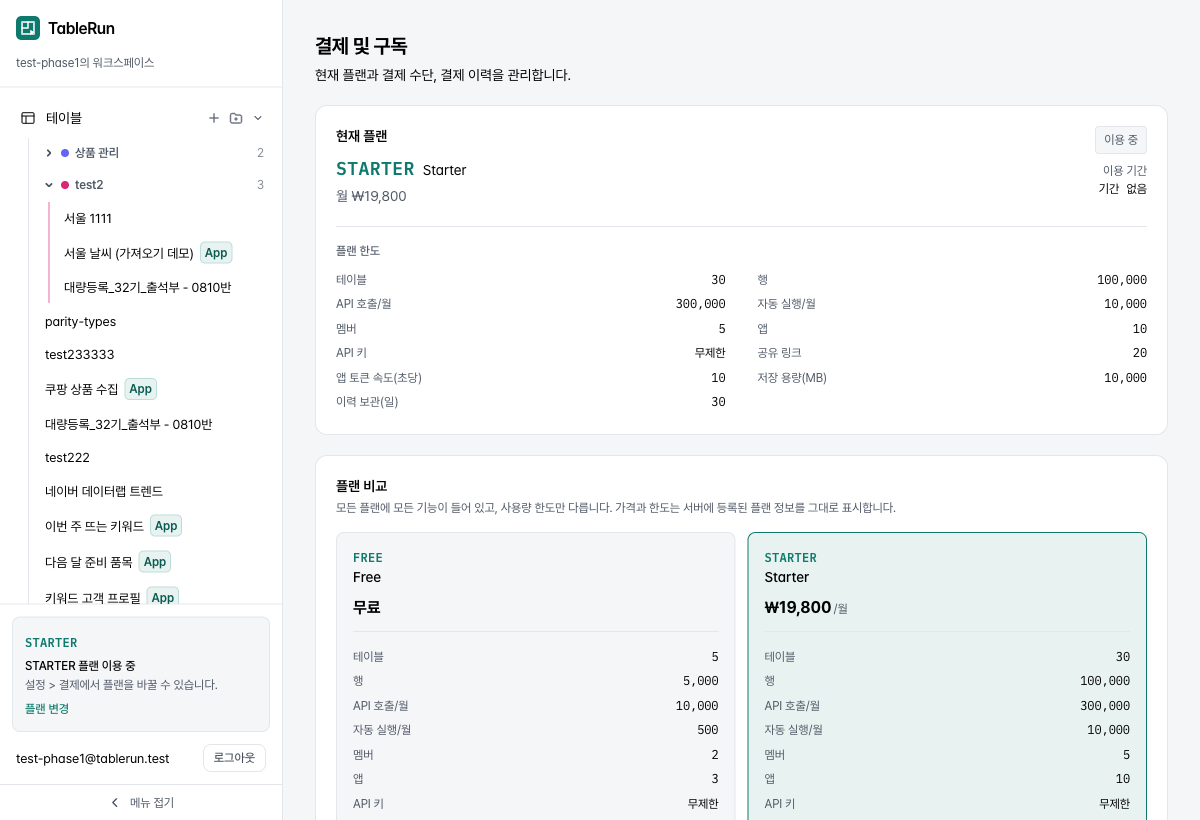Click the 이용 중 status badge
1200x820 pixels.
(x=1121, y=140)
